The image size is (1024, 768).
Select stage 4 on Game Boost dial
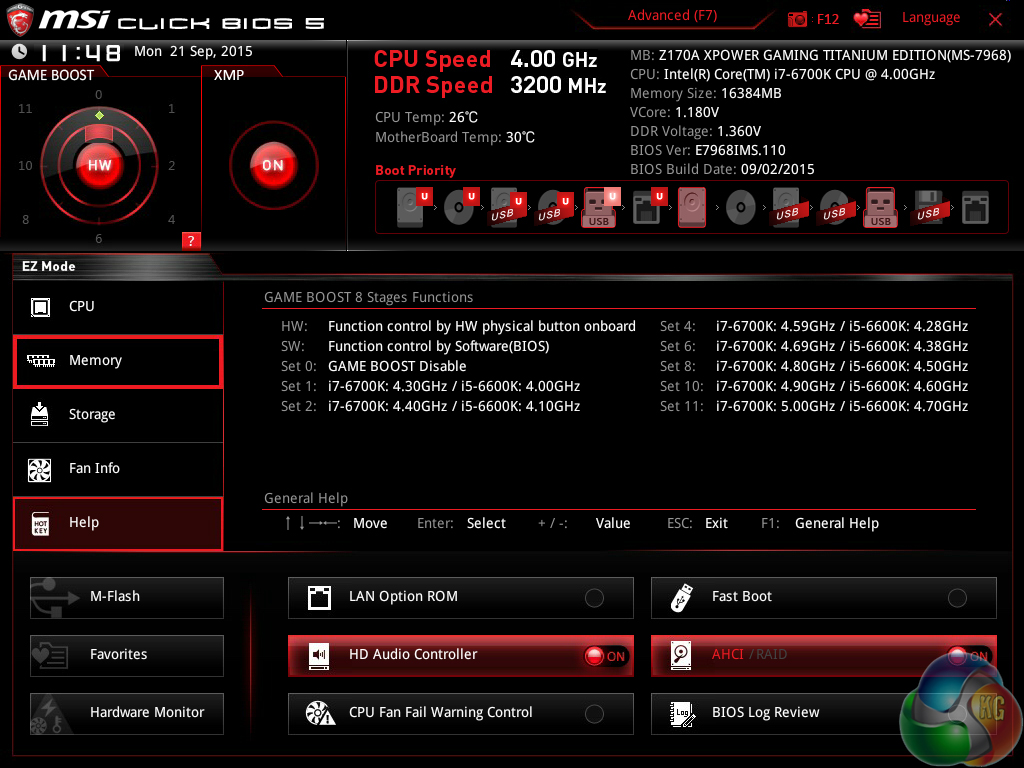tap(171, 220)
